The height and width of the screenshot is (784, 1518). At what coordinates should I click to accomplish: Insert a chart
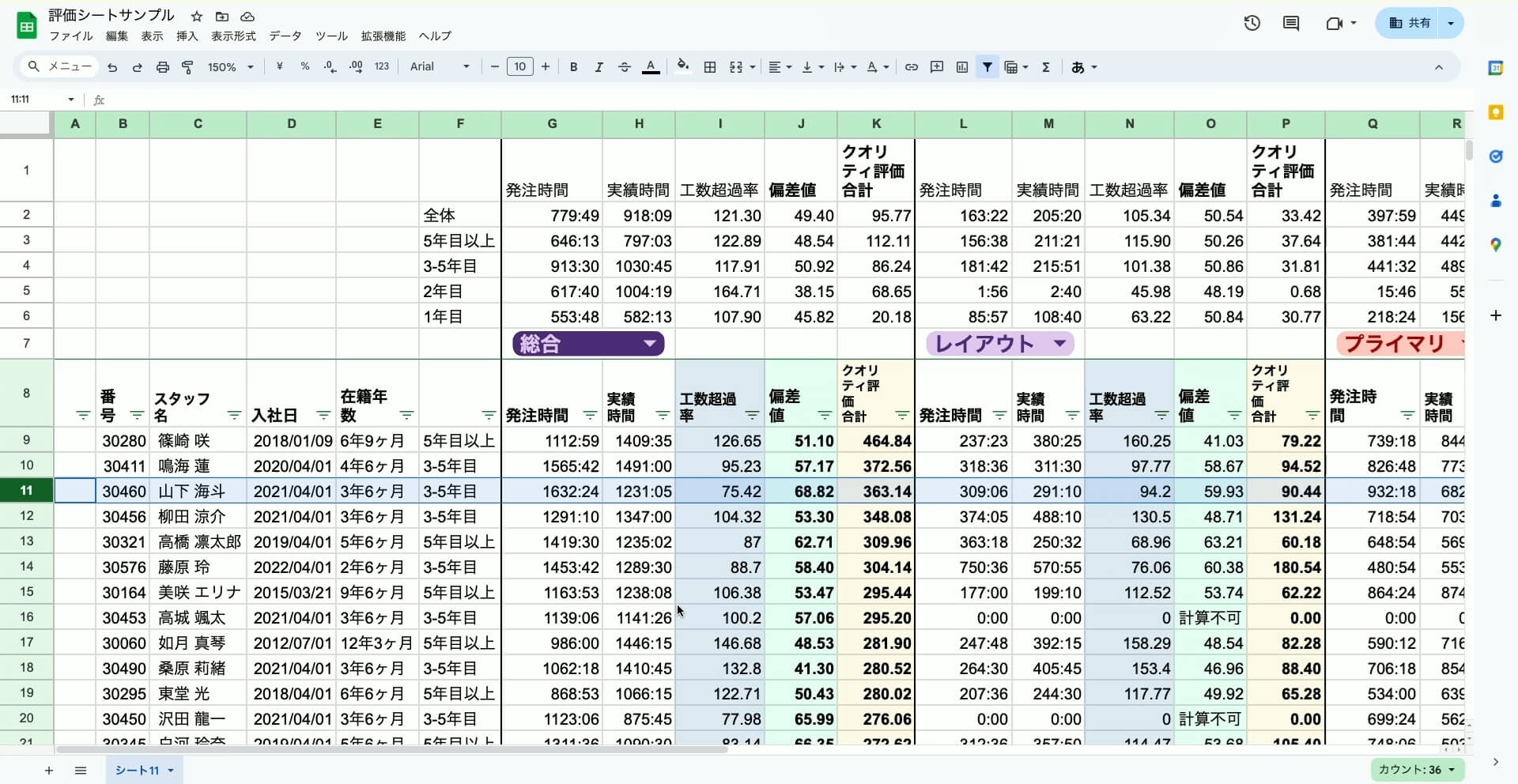pyautogui.click(x=962, y=67)
